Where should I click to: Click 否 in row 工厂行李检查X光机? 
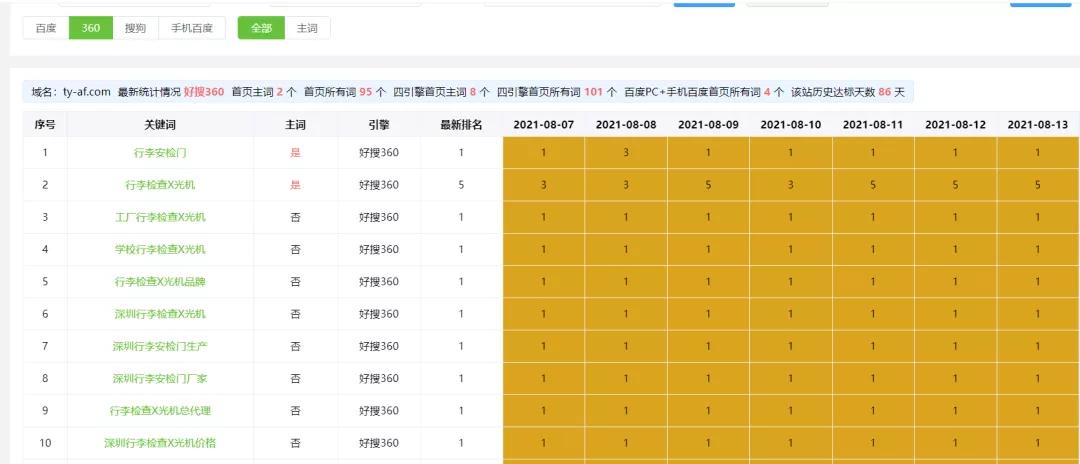[295, 218]
